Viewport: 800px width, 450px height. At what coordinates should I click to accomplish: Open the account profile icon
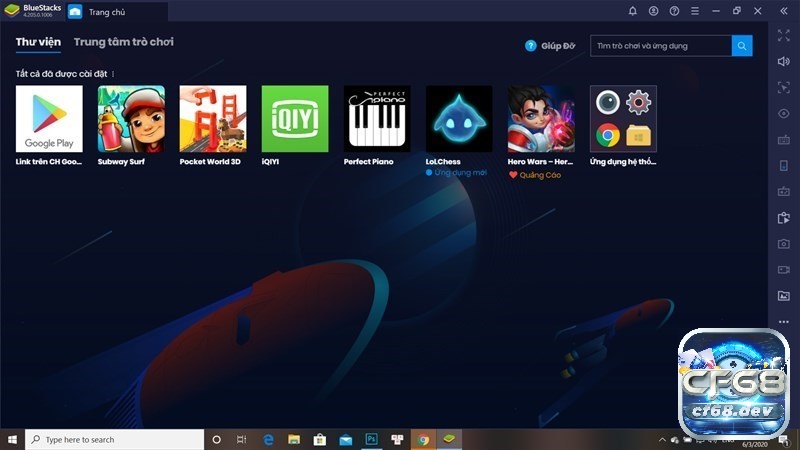click(654, 11)
